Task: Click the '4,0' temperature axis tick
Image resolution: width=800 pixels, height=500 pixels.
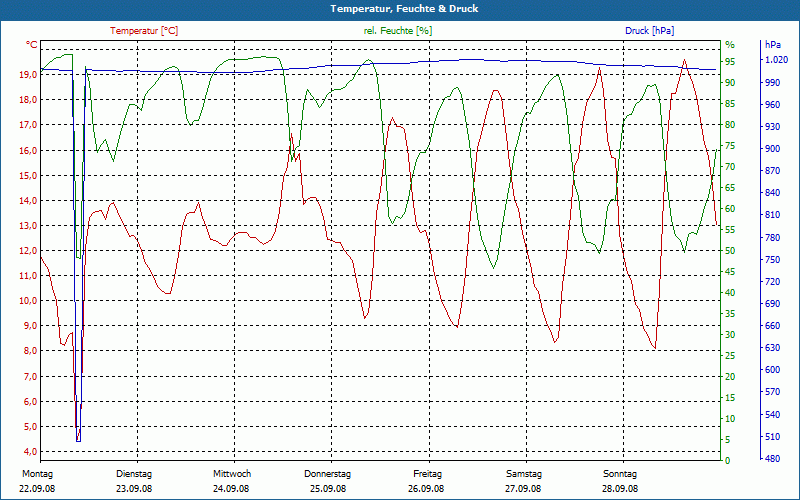Action: tap(30, 452)
